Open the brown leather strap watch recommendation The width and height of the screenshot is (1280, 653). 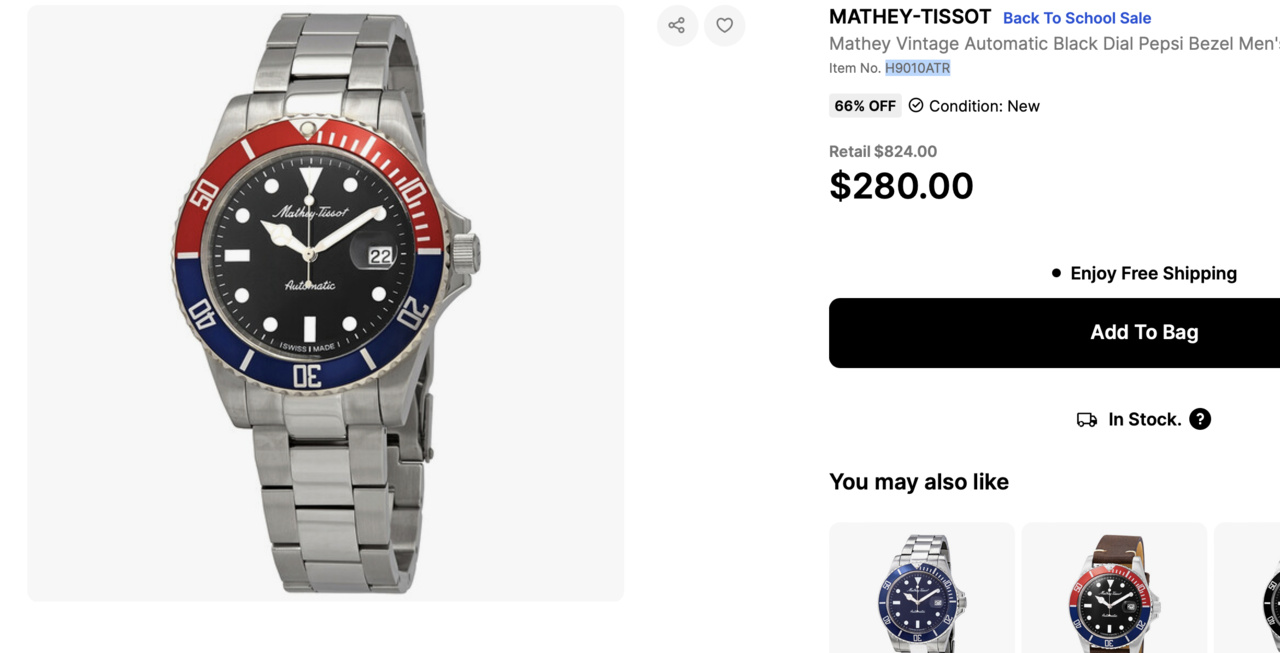(1114, 590)
